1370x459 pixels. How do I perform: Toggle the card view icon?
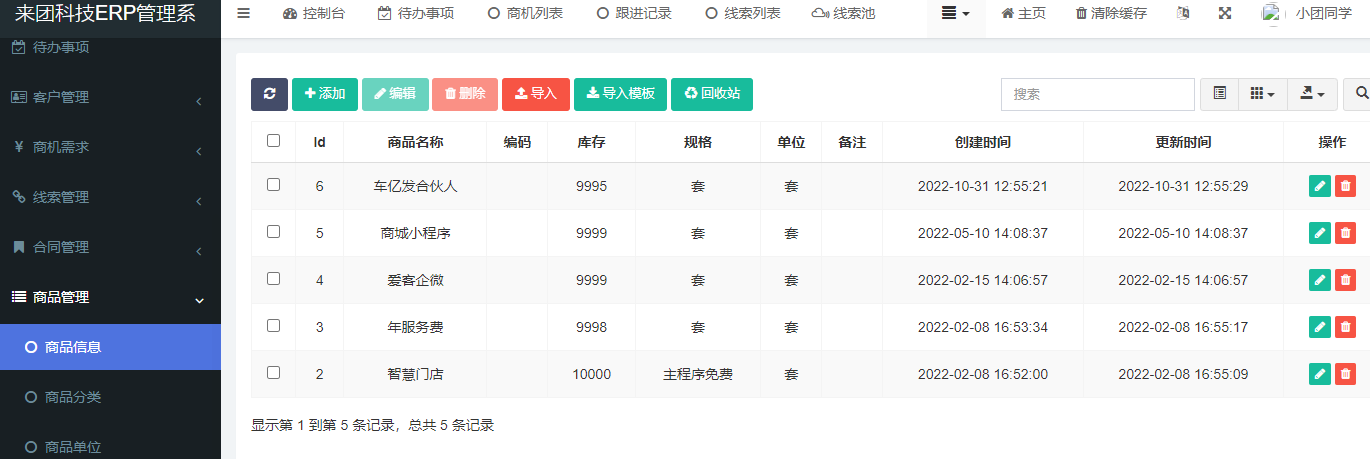click(x=1219, y=94)
